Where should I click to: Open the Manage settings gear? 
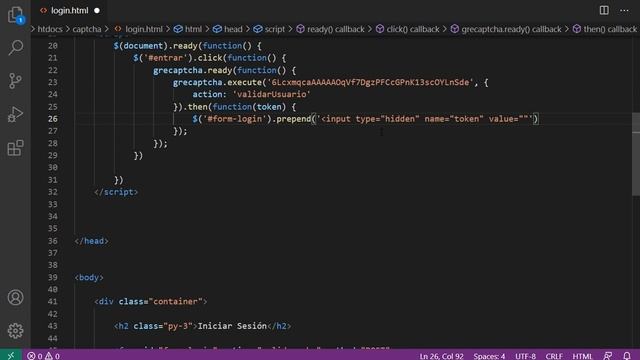(16, 331)
